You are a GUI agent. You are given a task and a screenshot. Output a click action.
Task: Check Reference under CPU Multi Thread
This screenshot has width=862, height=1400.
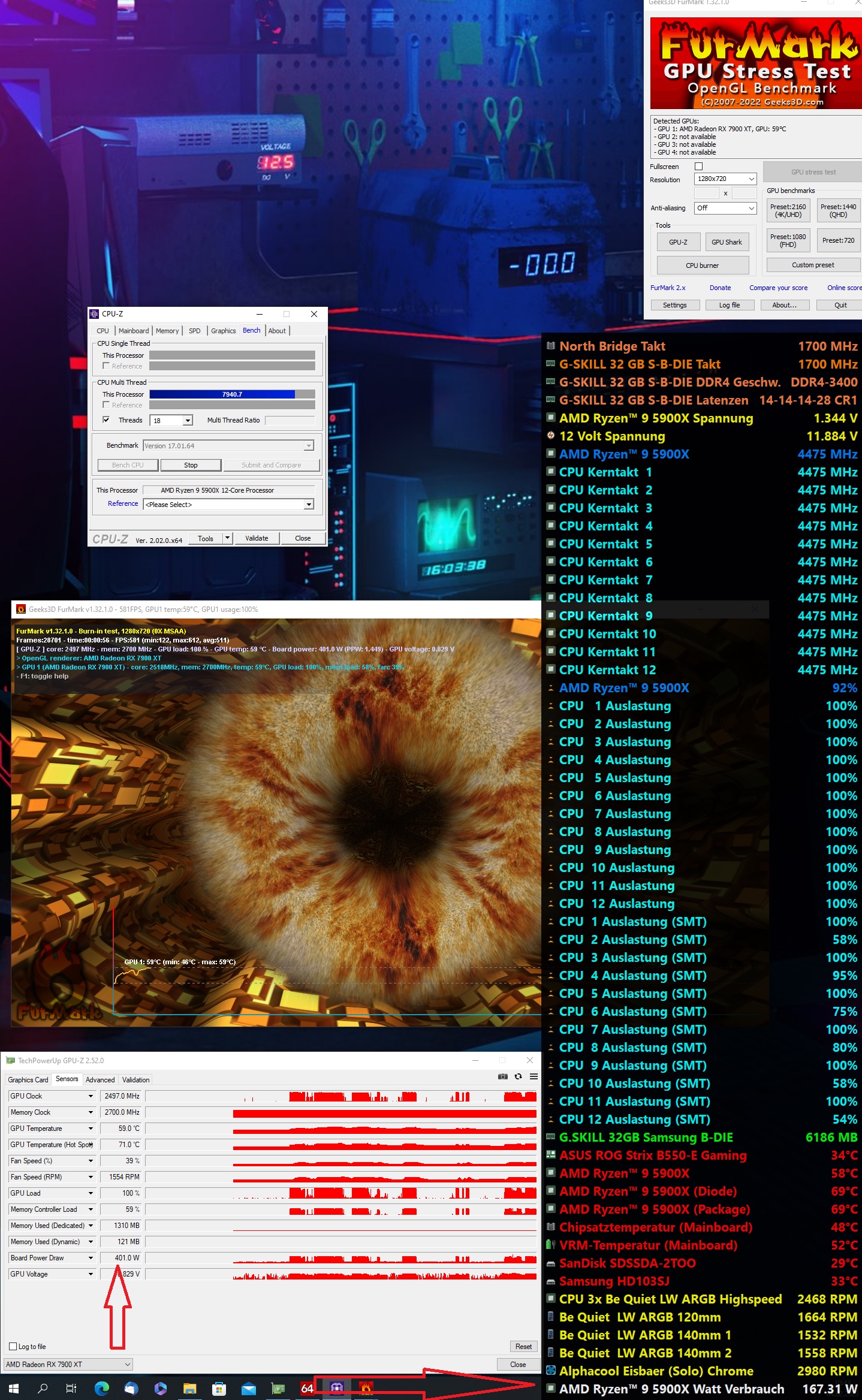[106, 405]
